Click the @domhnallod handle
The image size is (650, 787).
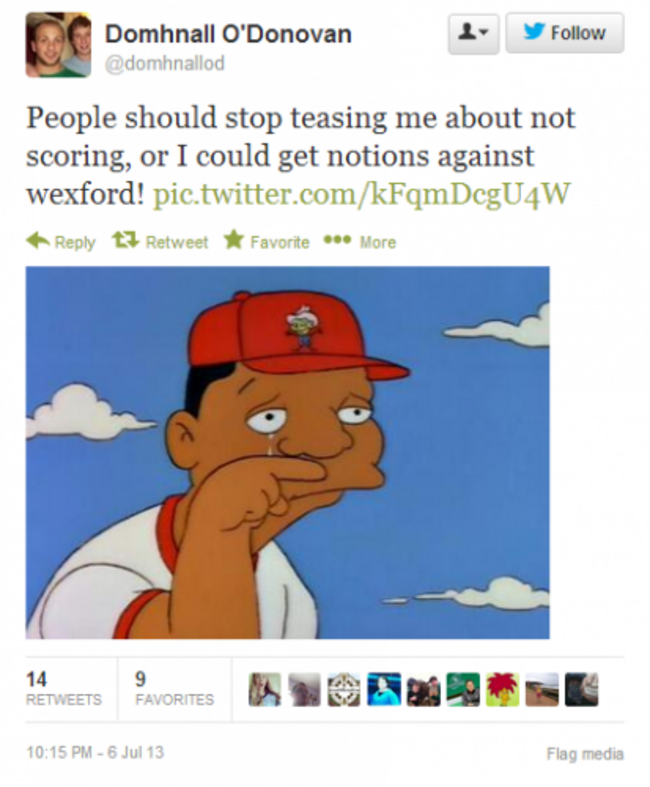click(x=164, y=64)
